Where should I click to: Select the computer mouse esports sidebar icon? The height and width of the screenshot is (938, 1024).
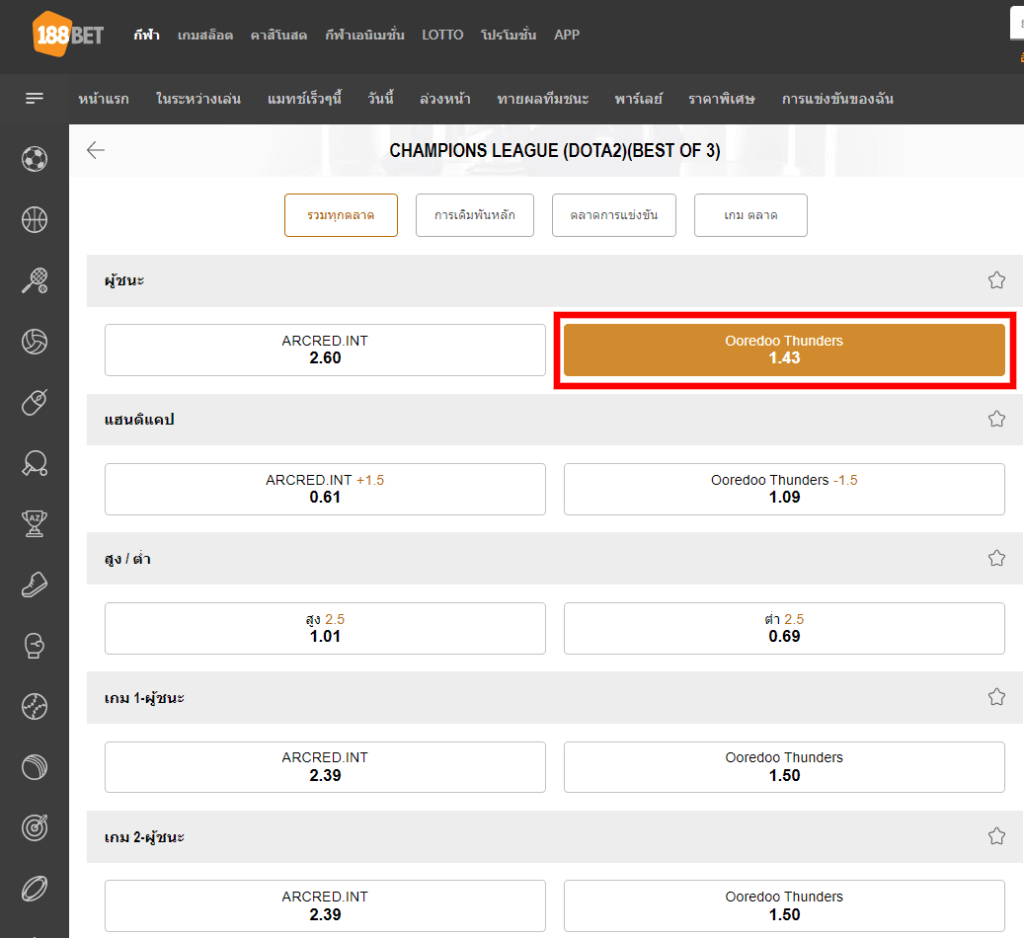(34, 402)
